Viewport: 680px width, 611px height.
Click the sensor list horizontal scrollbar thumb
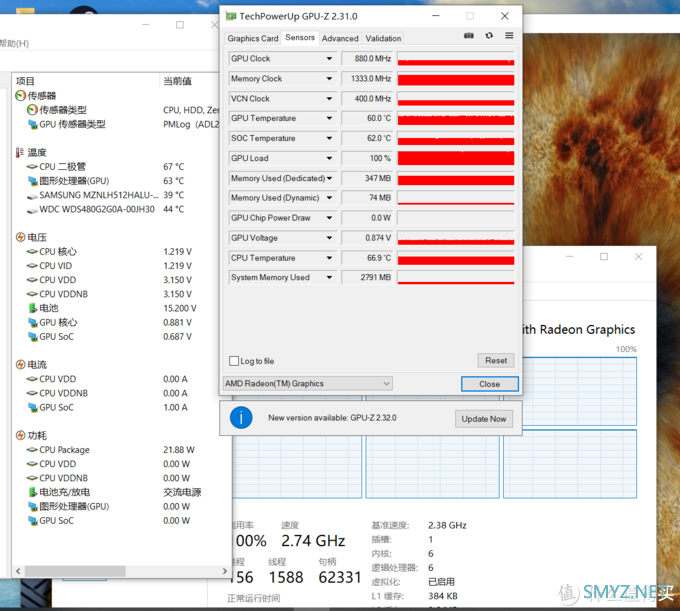click(x=75, y=571)
